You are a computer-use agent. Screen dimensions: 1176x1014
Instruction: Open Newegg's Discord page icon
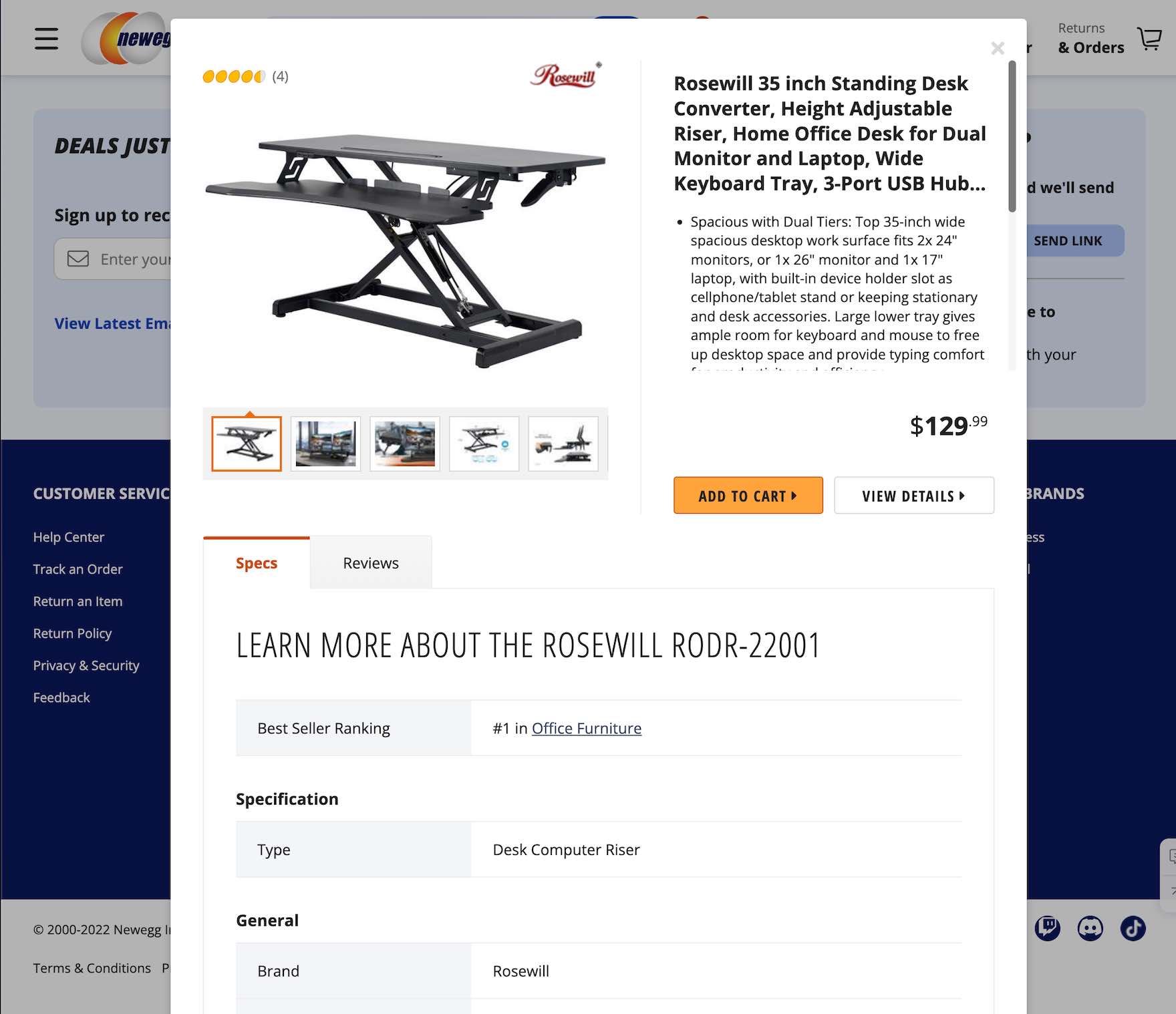point(1090,928)
